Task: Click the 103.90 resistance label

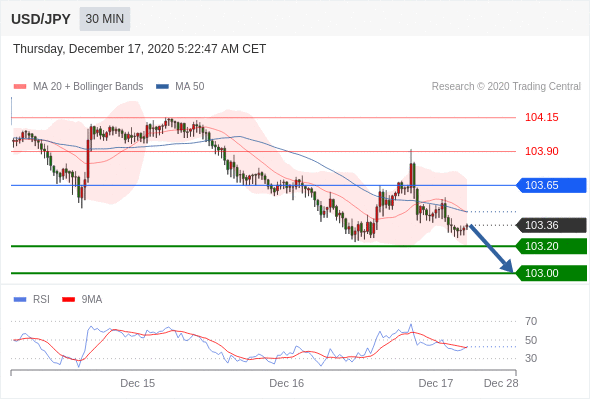Action: click(541, 151)
